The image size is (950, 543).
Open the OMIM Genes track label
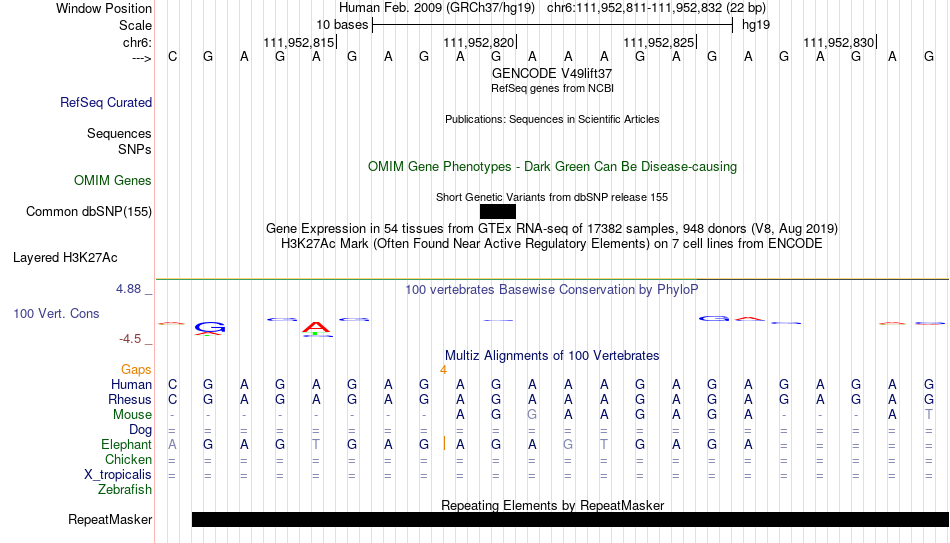(113, 181)
